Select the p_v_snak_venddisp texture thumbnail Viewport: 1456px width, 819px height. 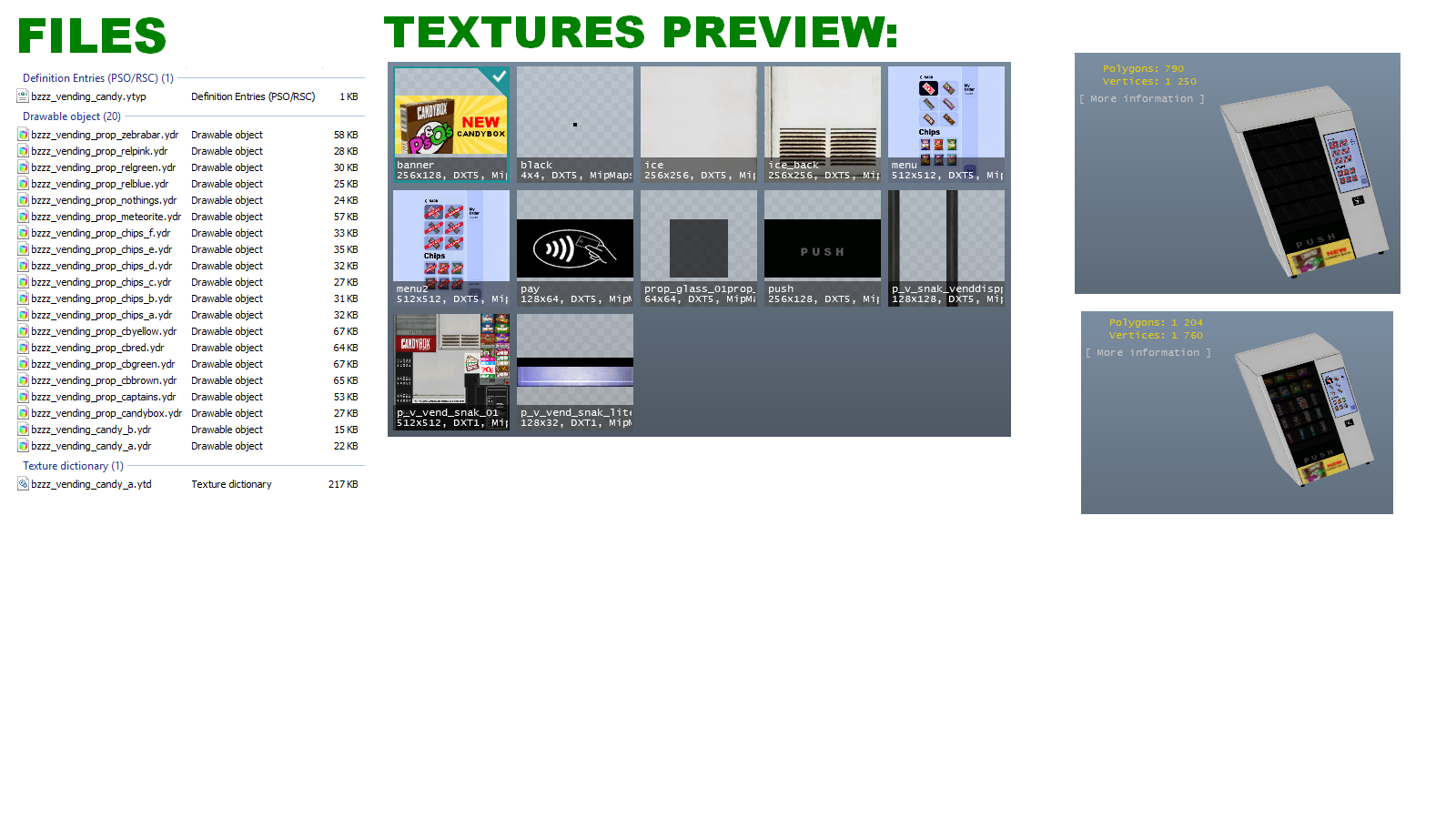[946, 248]
